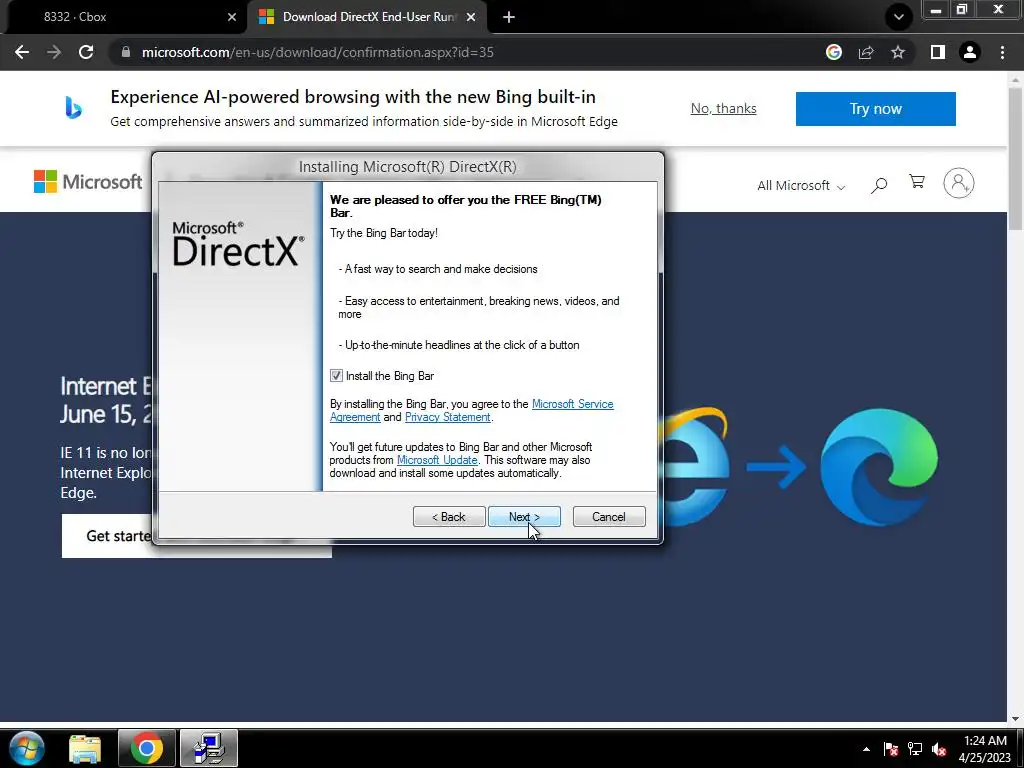Select the Download DirectX End-User Runtime tab

[x=367, y=17]
